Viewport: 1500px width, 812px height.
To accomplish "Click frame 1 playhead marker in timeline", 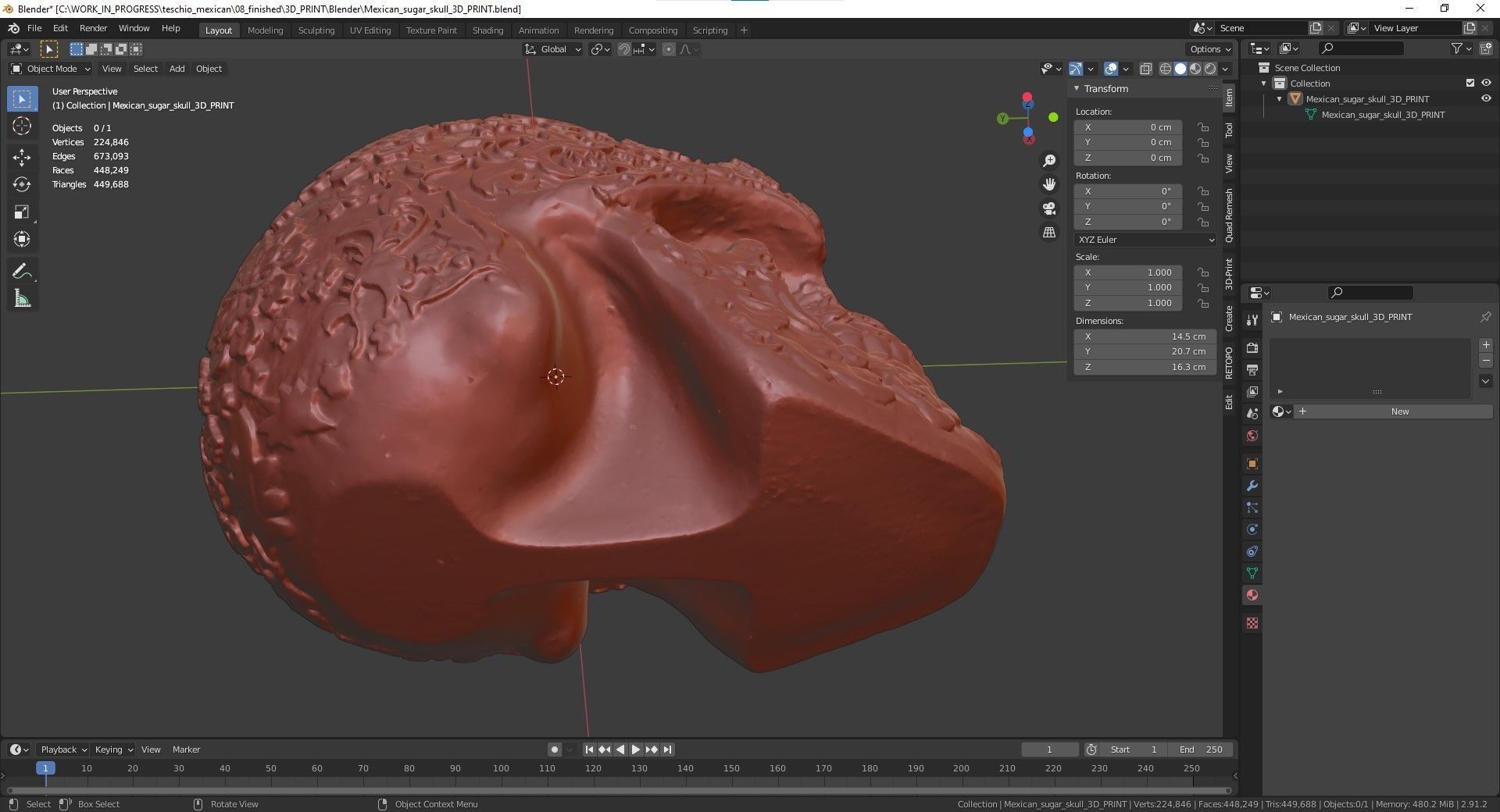I will 45,768.
